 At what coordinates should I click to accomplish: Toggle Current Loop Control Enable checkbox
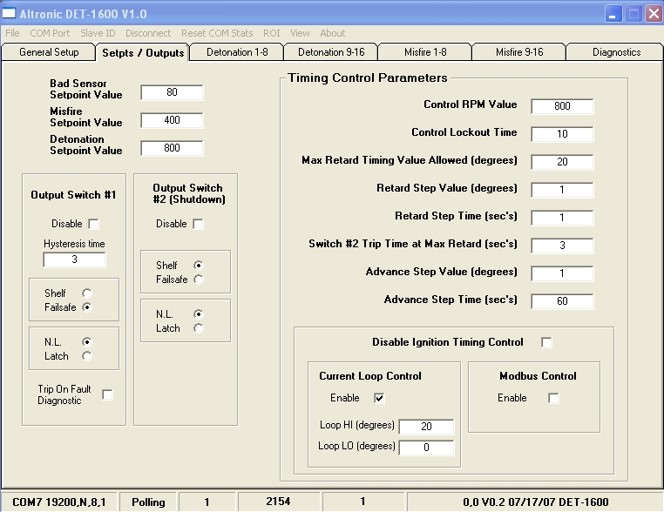379,398
